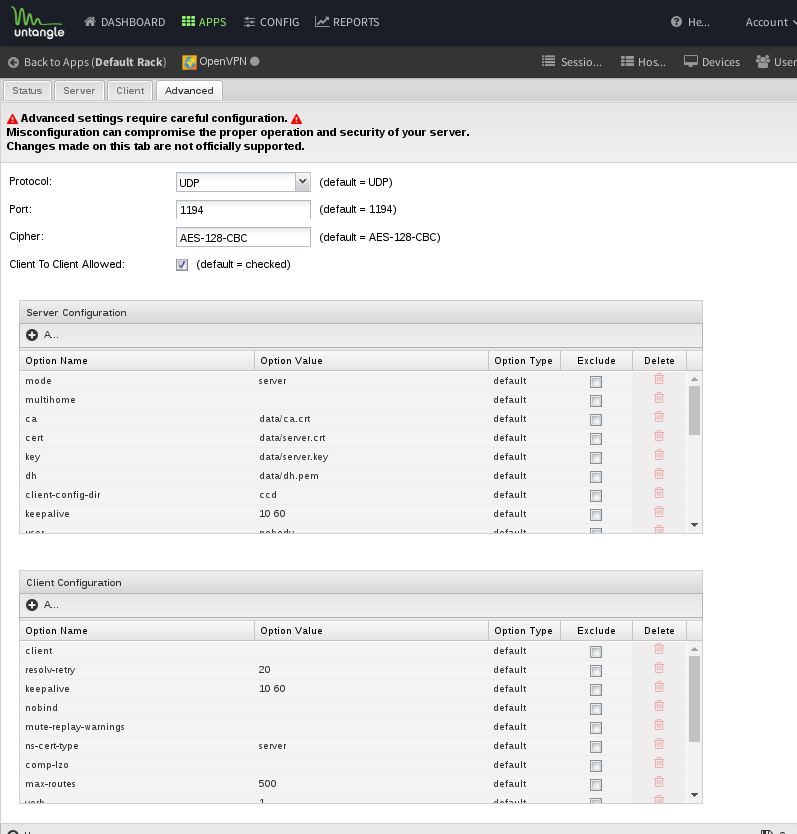The width and height of the screenshot is (797, 834).
Task: Delete the resolv-retry option
Action: (x=659, y=668)
